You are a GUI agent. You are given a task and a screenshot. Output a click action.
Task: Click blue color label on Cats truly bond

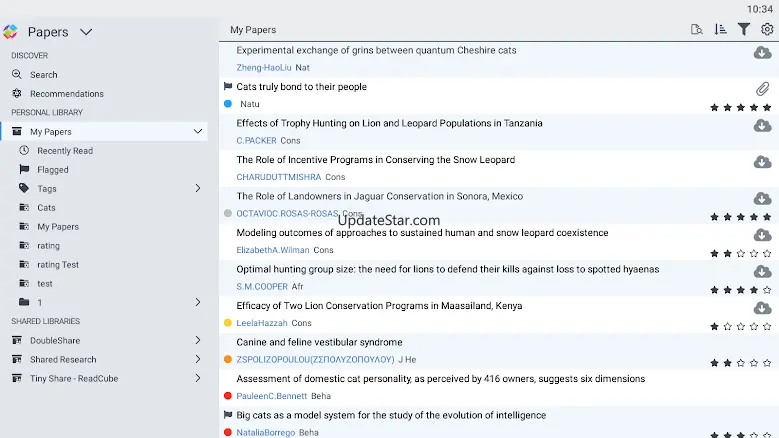pyautogui.click(x=228, y=104)
